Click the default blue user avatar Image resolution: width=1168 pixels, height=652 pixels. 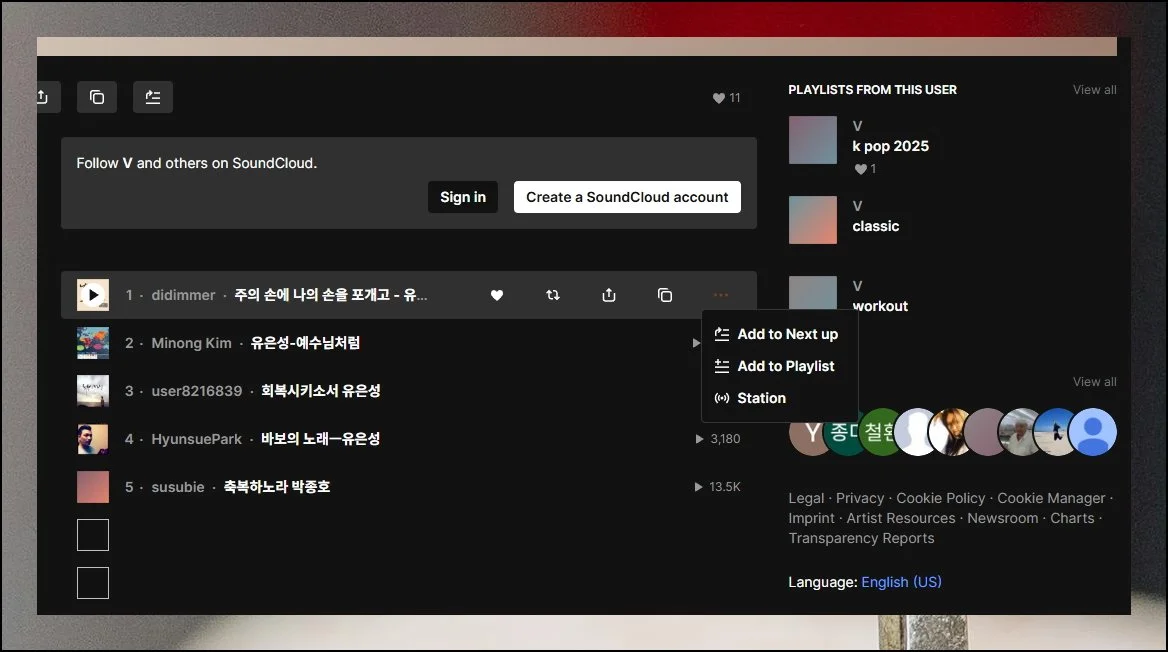[x=1093, y=432]
